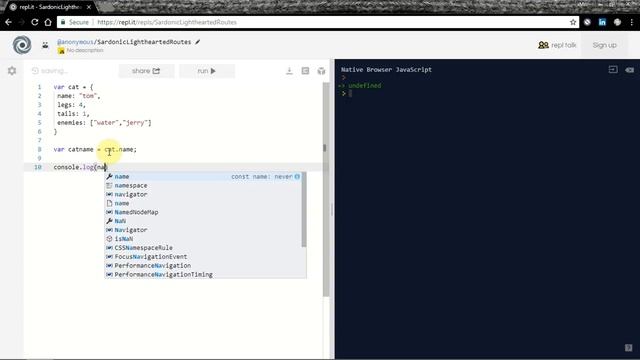This screenshot has width=640, height=360.
Task: Click the download icon above editor
Action: tap(289, 71)
